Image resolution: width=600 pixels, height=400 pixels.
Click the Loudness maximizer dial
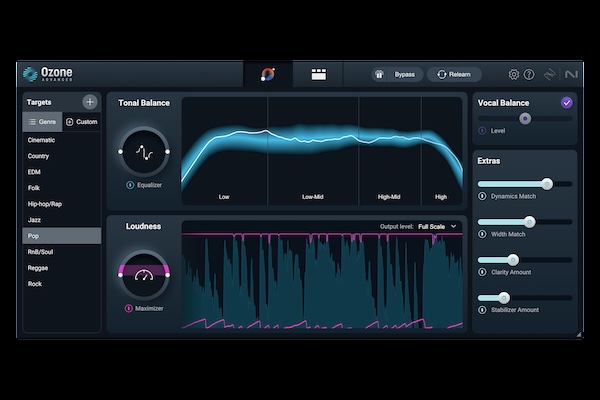pyautogui.click(x=144, y=275)
